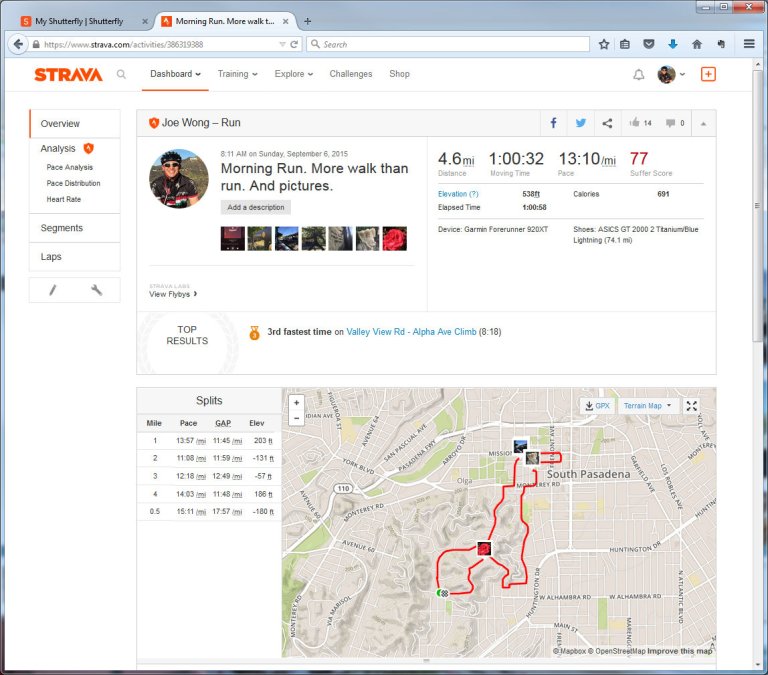The image size is (768, 675).
Task: Open the red rose photo thumbnail
Action: coord(394,239)
